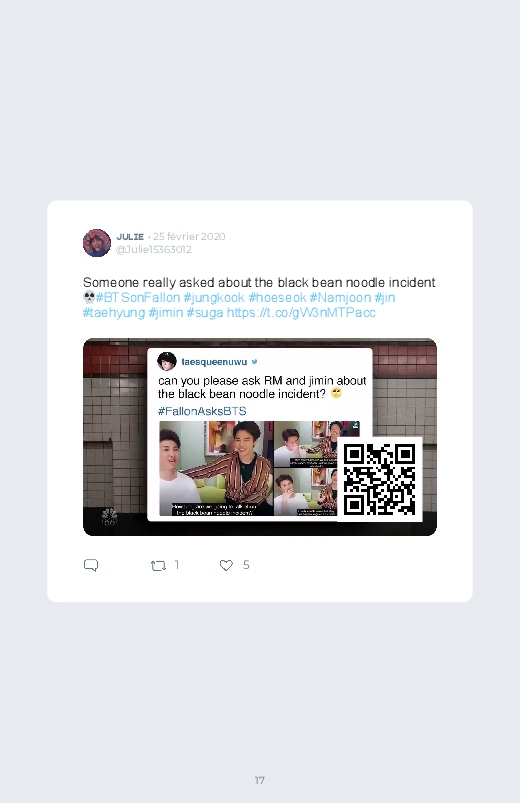Screen dimensions: 520x803
Task: Open the #suga hashtag link
Action: (205, 313)
